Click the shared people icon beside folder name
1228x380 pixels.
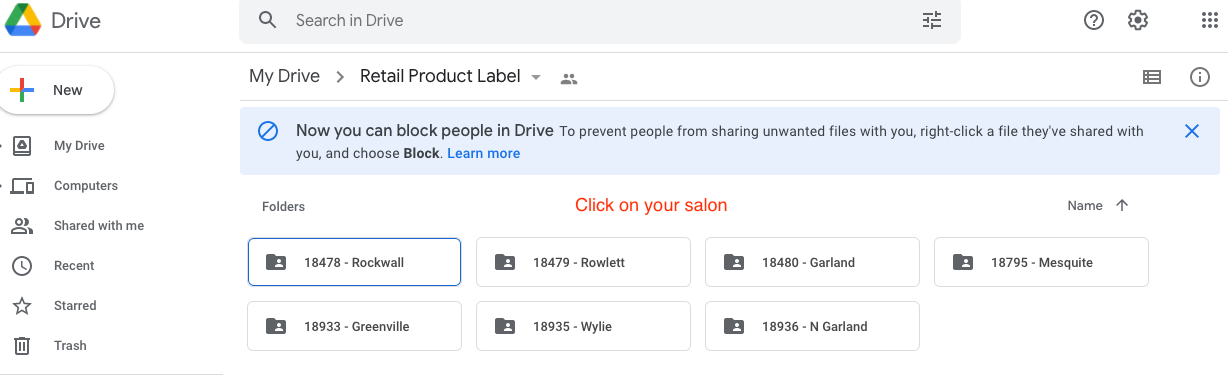point(569,78)
